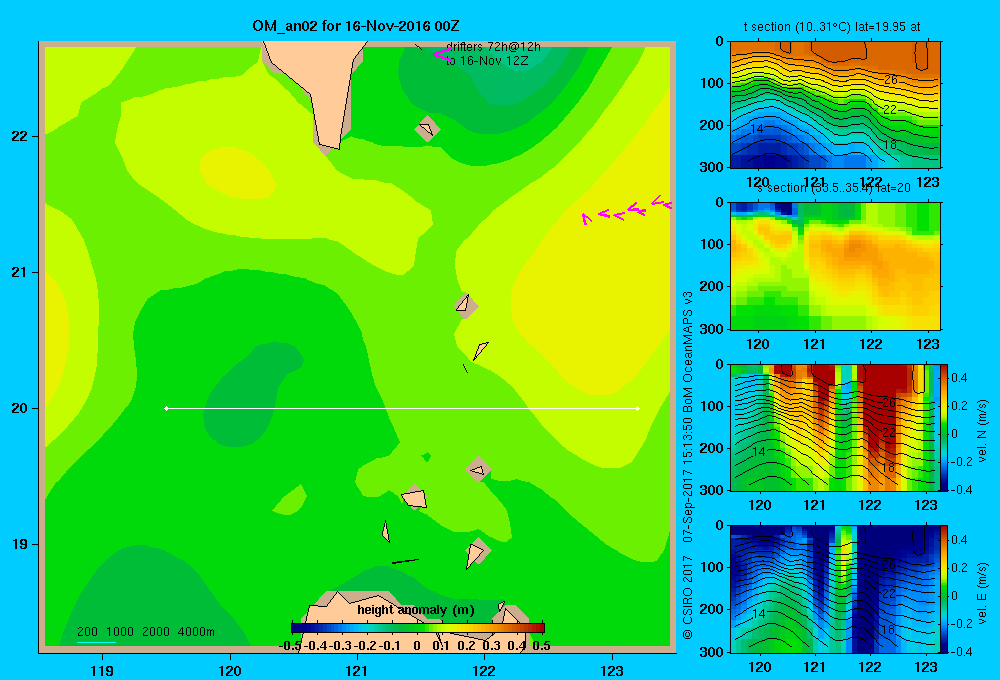Click the 0.4 tick on the vel. N colorbar
Viewport: 1000px width, 680px height.
(x=959, y=378)
